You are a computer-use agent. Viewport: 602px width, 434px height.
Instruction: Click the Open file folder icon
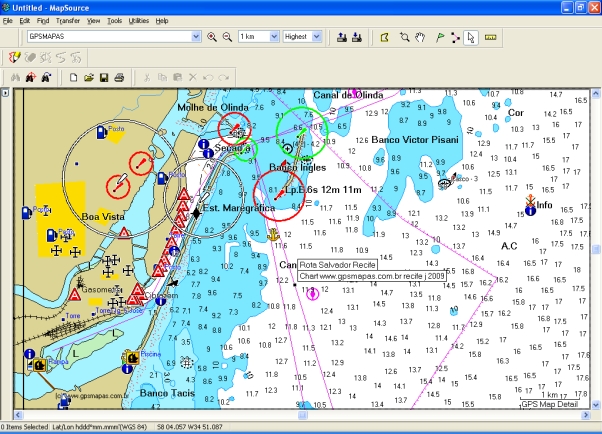(88, 77)
